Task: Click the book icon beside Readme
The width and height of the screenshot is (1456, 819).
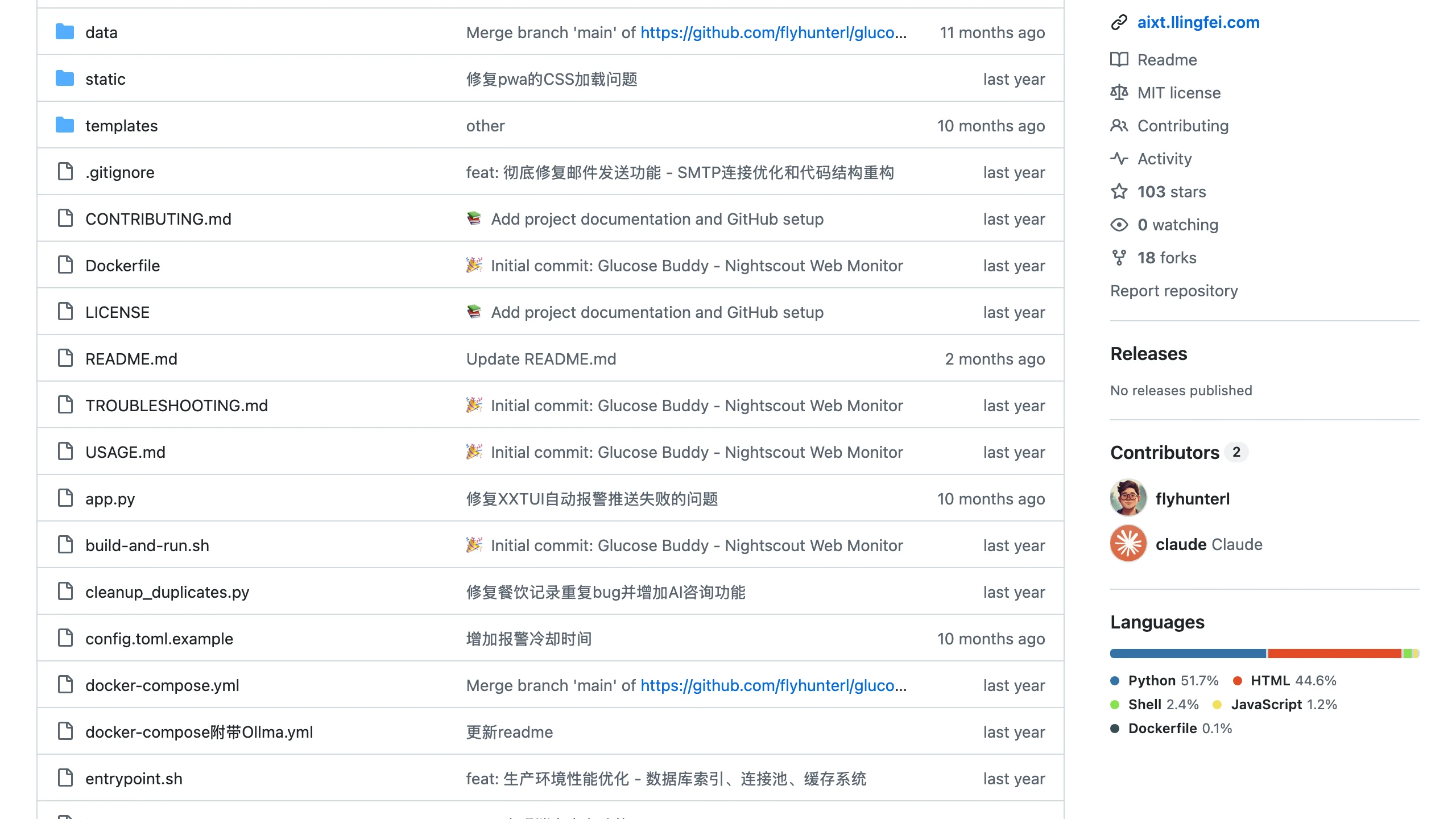Action: [x=1119, y=59]
